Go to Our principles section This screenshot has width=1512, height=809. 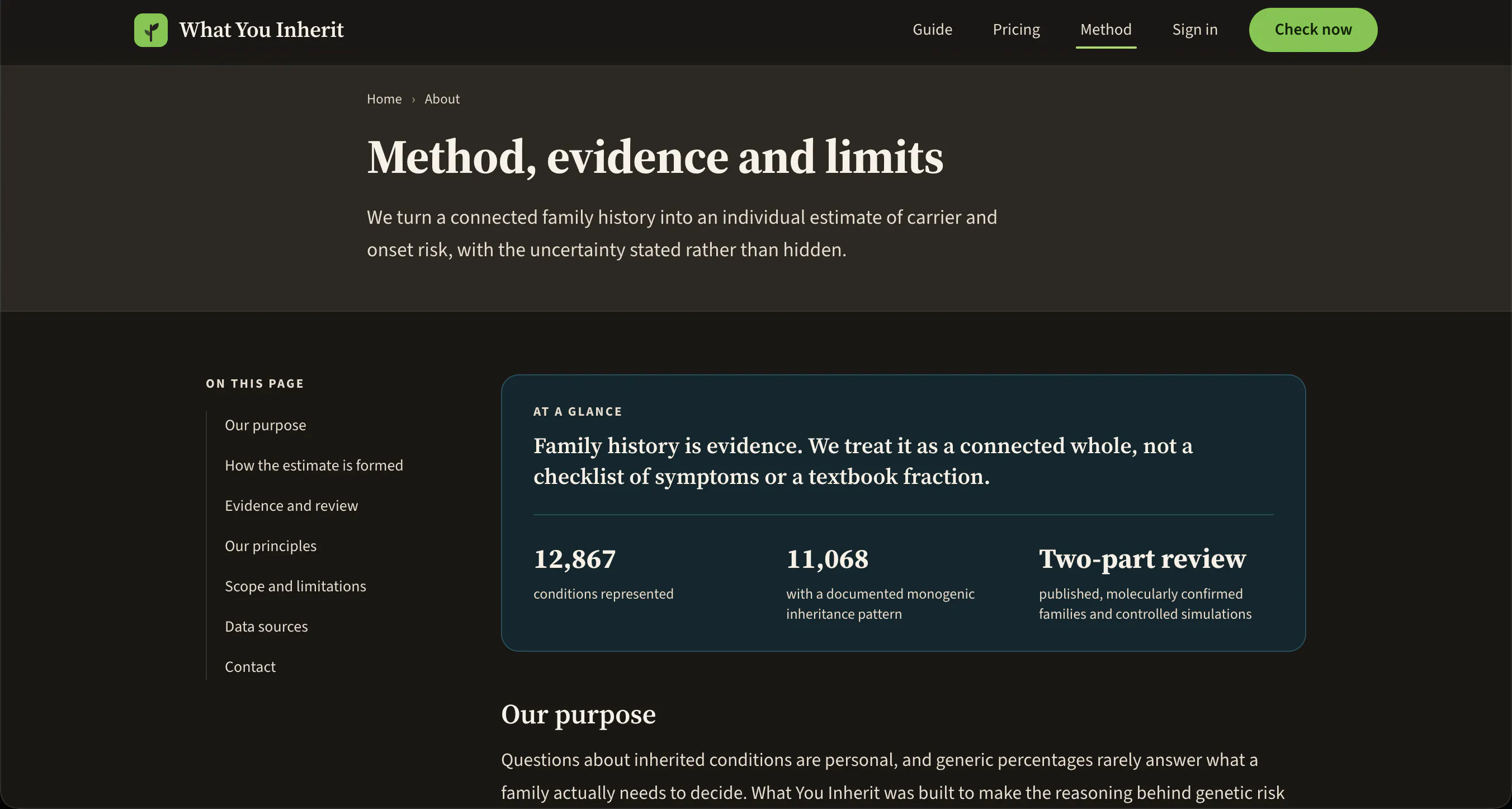(271, 546)
